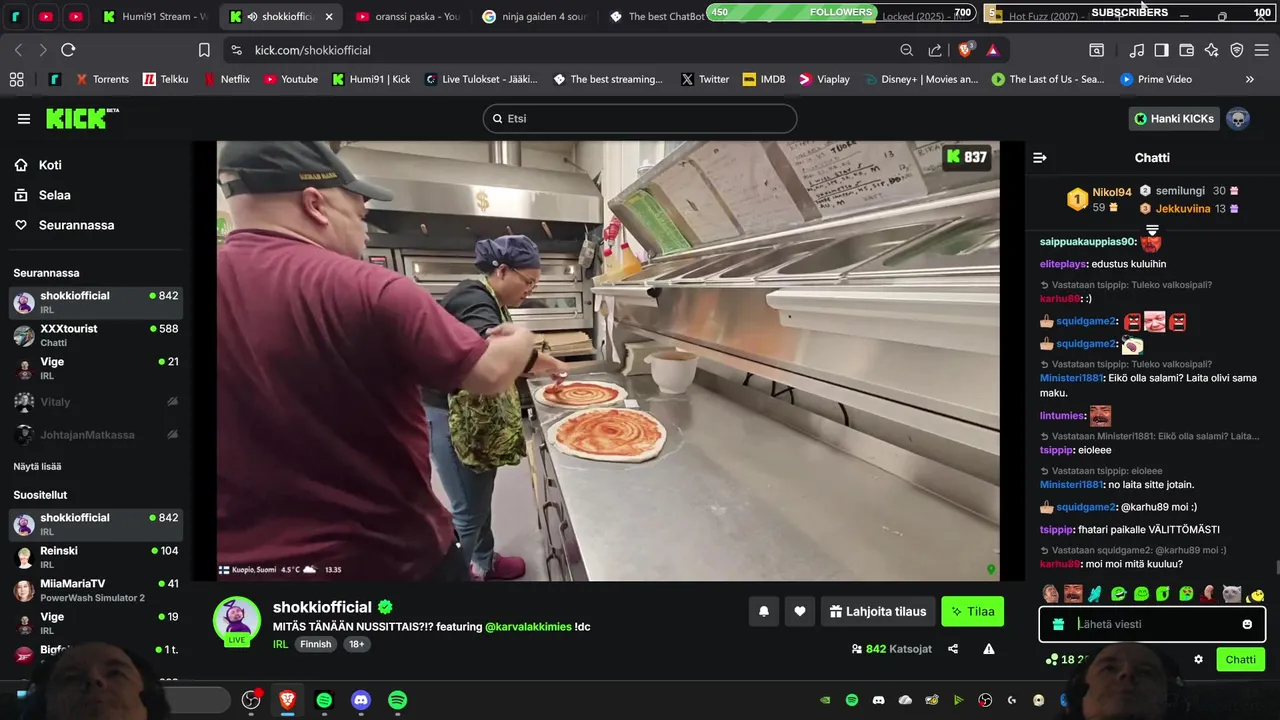Open the Kick hamburger menu

click(x=24, y=119)
